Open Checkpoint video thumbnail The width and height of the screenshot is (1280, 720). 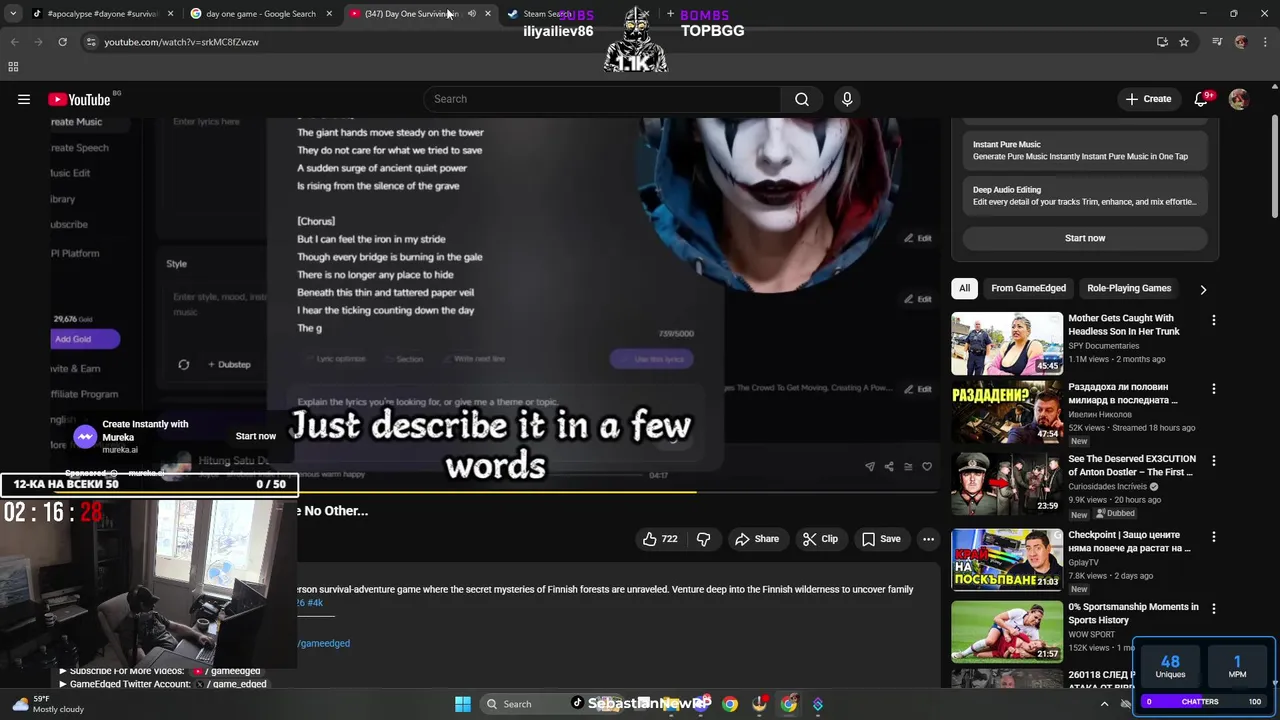1007,559
